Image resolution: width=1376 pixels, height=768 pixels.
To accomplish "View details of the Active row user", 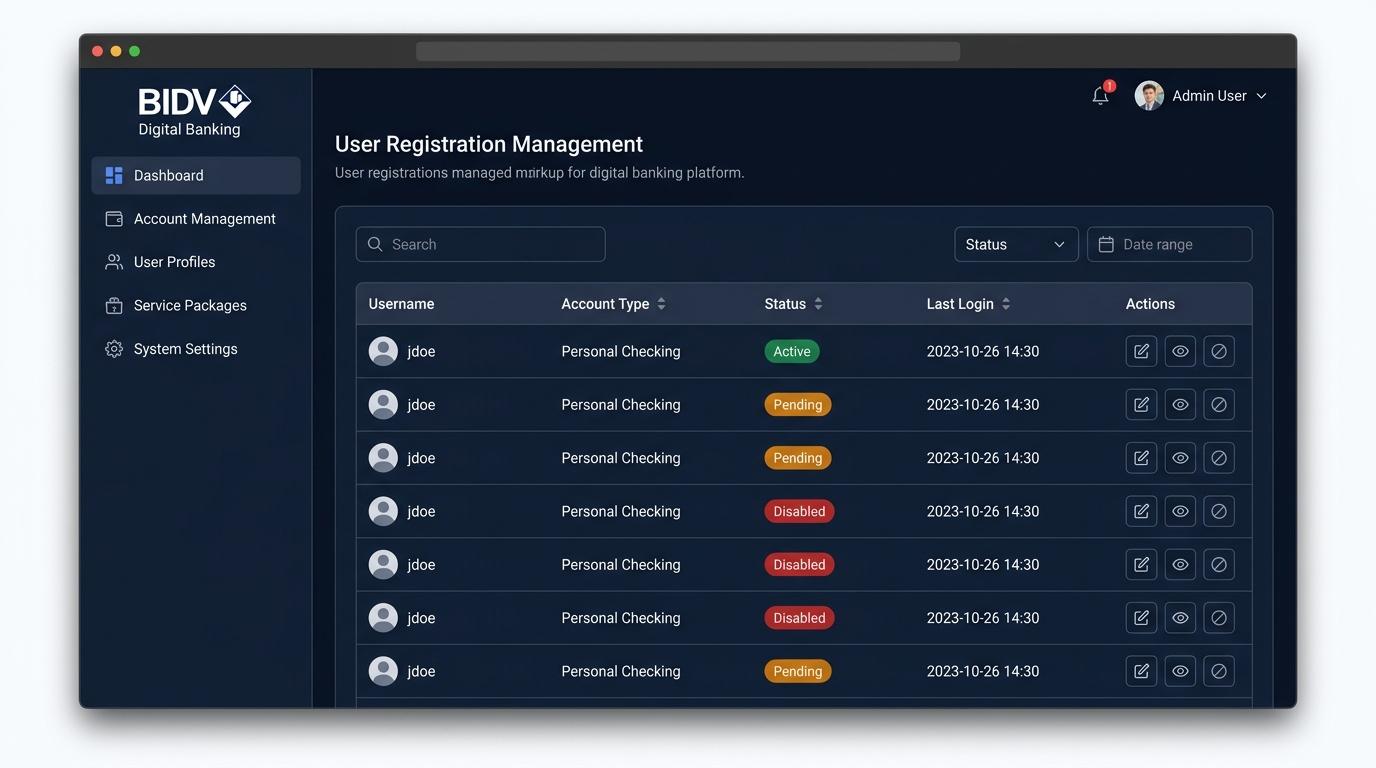I will point(1180,351).
